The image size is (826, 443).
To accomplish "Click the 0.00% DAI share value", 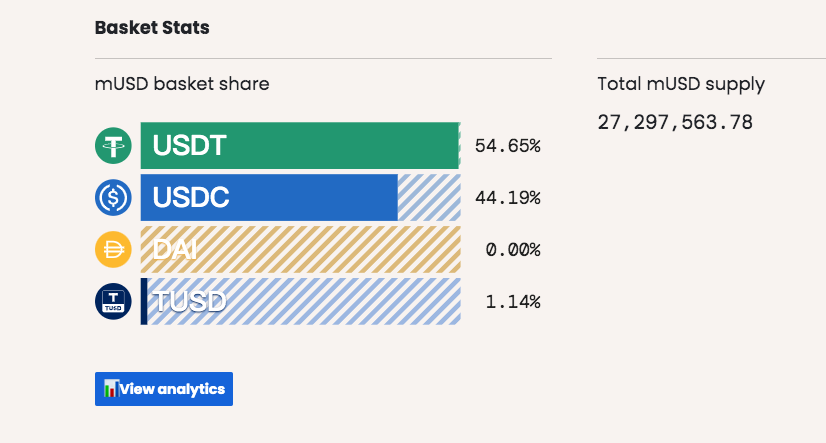I will tap(513, 249).
